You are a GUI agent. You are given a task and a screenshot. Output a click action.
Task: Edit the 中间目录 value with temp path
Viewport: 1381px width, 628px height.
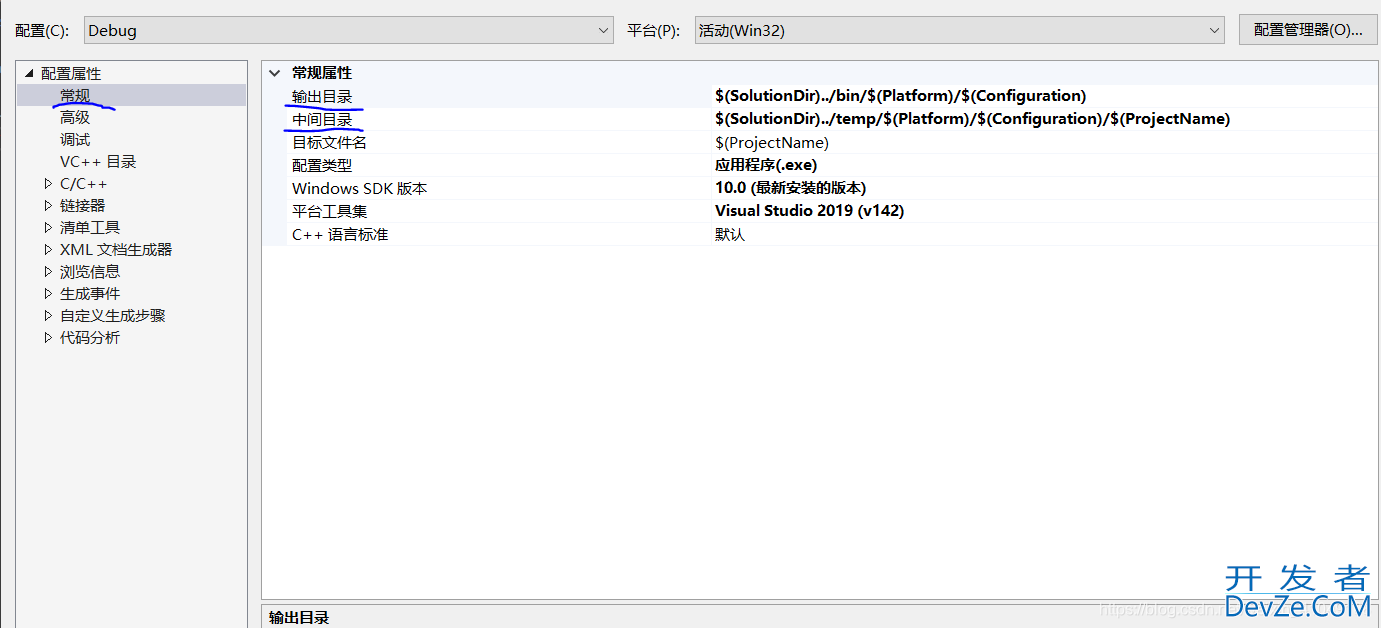coord(972,119)
